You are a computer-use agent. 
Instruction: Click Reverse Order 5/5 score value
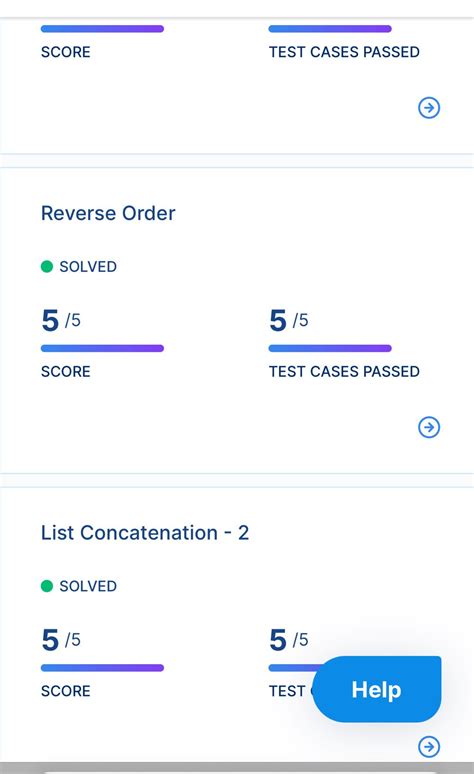click(61, 320)
